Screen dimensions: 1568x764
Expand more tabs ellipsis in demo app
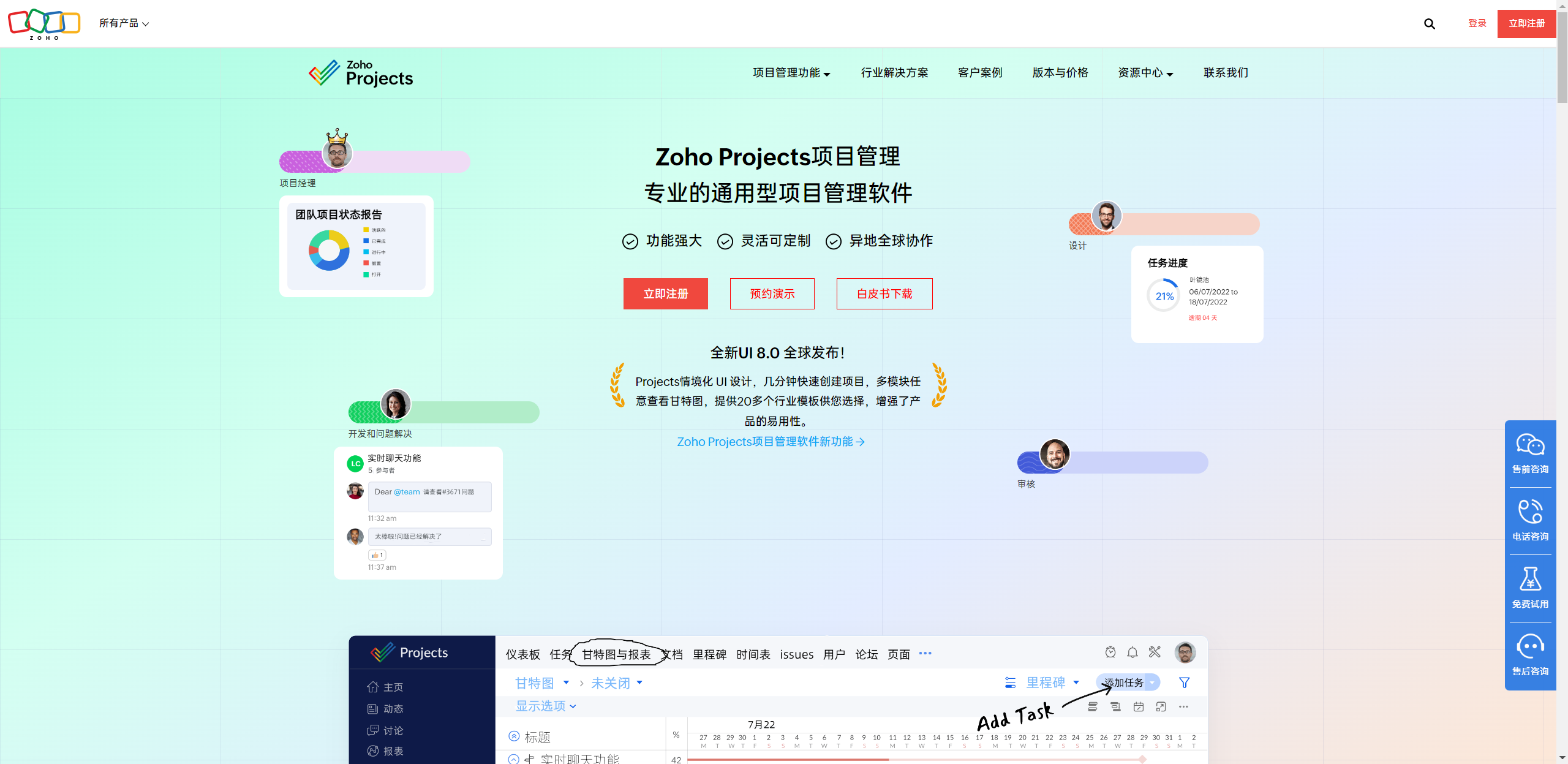point(925,654)
